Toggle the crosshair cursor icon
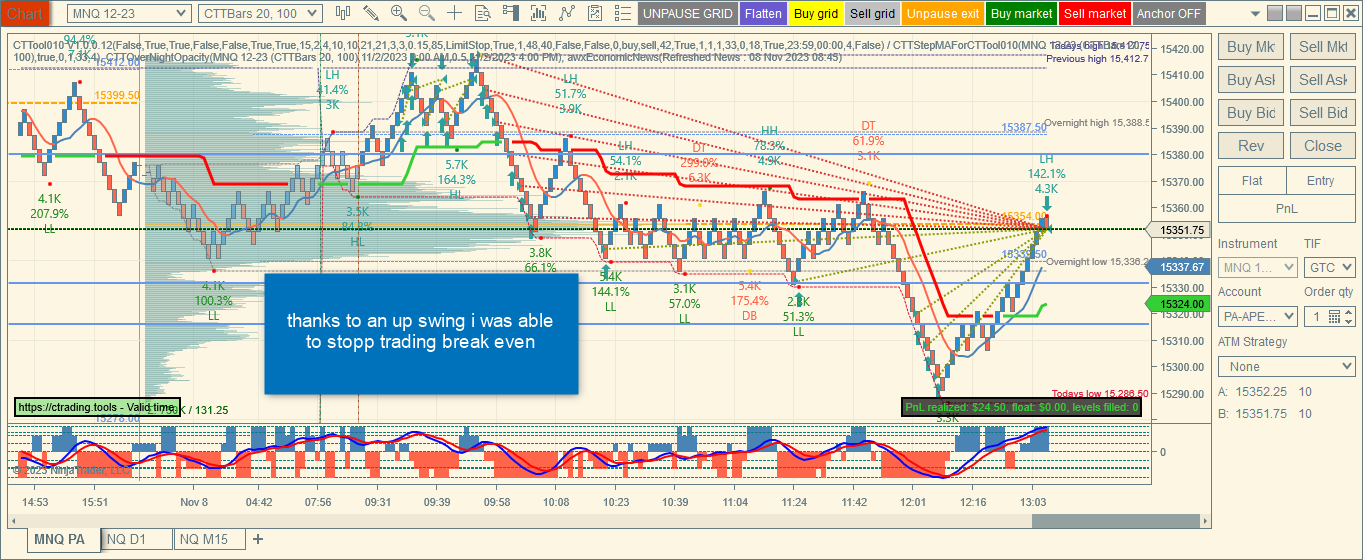This screenshot has width=1363, height=560. coord(455,13)
